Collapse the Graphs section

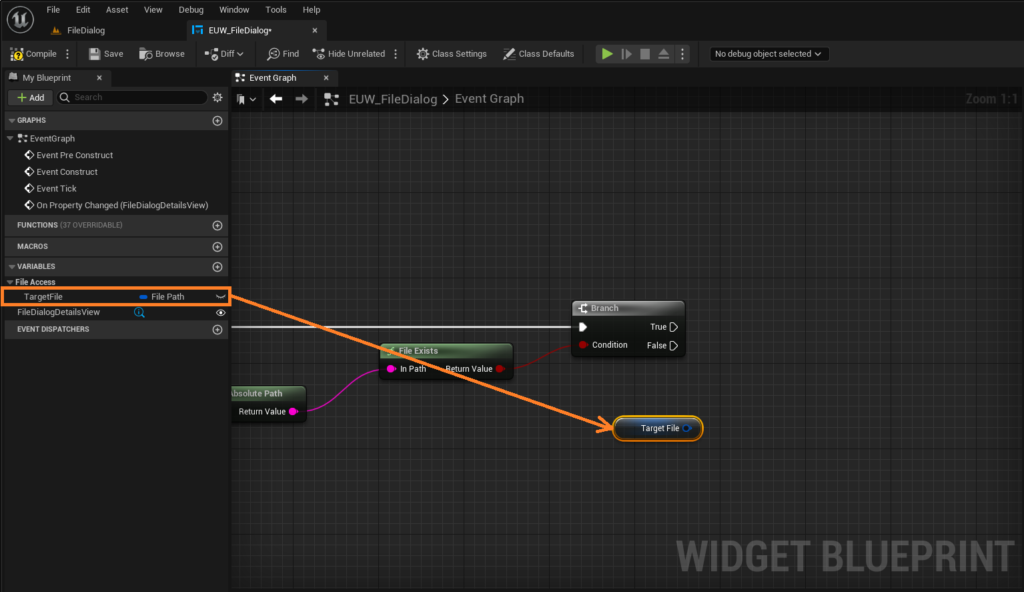pos(12,120)
